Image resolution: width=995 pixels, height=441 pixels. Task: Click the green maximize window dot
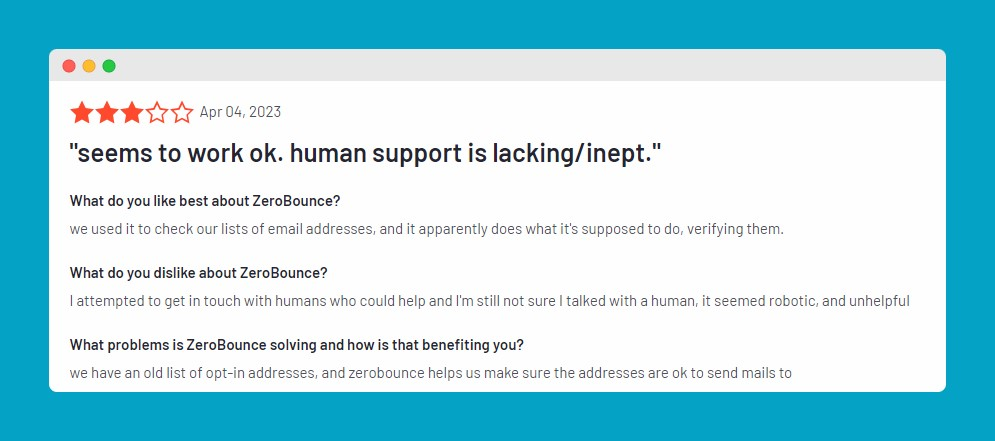[x=109, y=66]
